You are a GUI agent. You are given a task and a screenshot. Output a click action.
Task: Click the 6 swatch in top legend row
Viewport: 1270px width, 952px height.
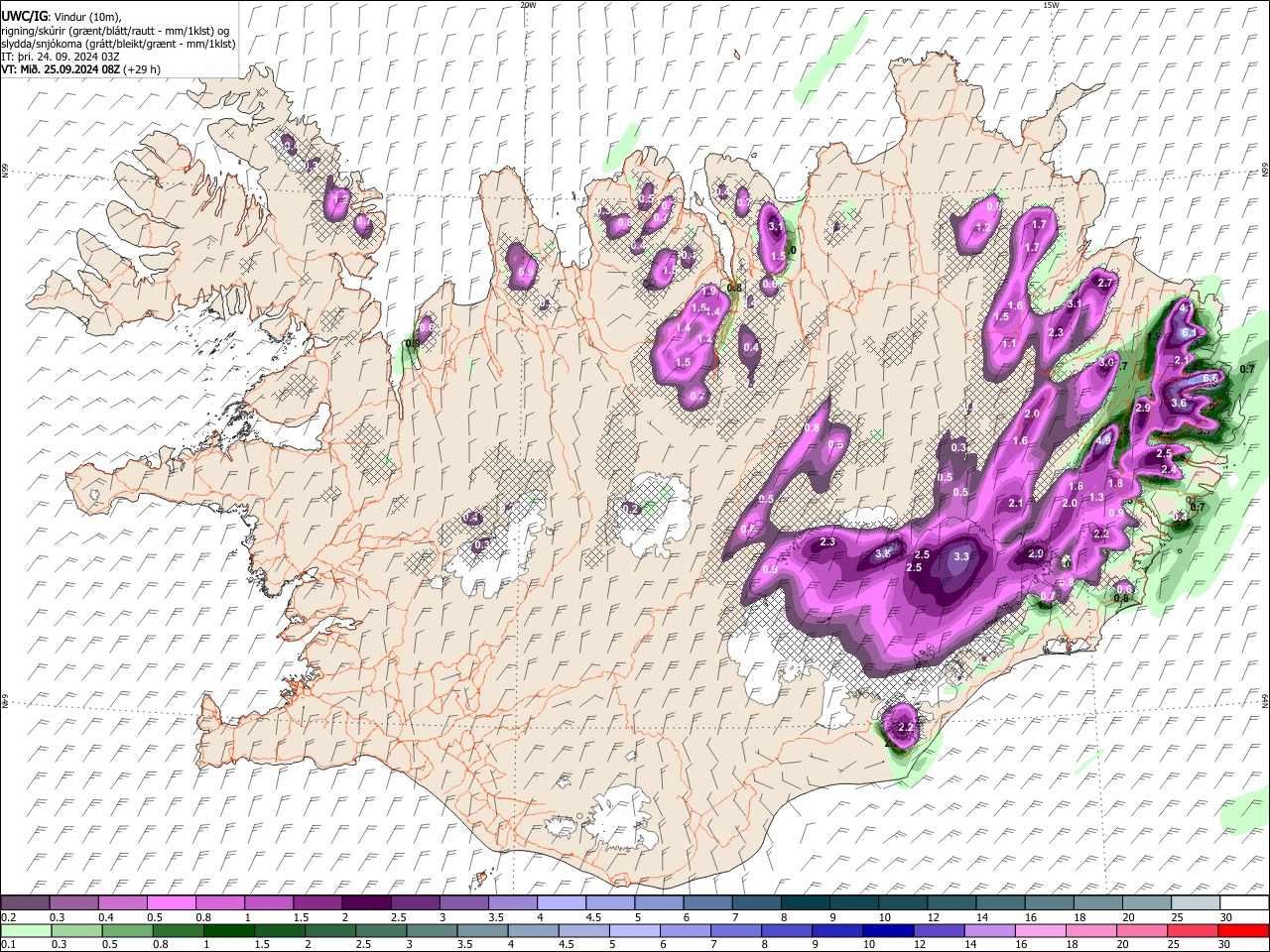click(707, 902)
